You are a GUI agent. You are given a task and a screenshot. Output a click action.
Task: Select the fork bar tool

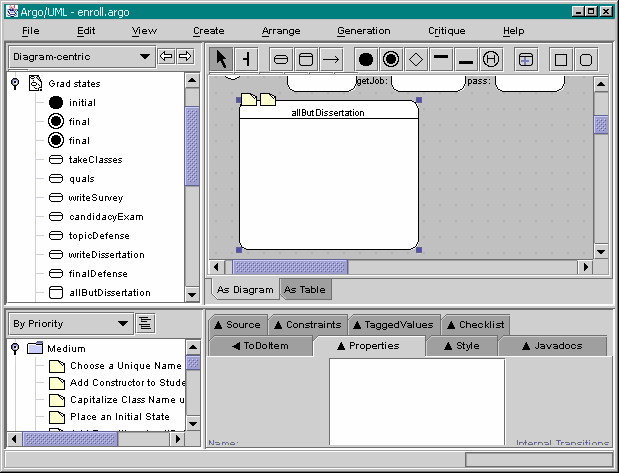tap(441, 60)
